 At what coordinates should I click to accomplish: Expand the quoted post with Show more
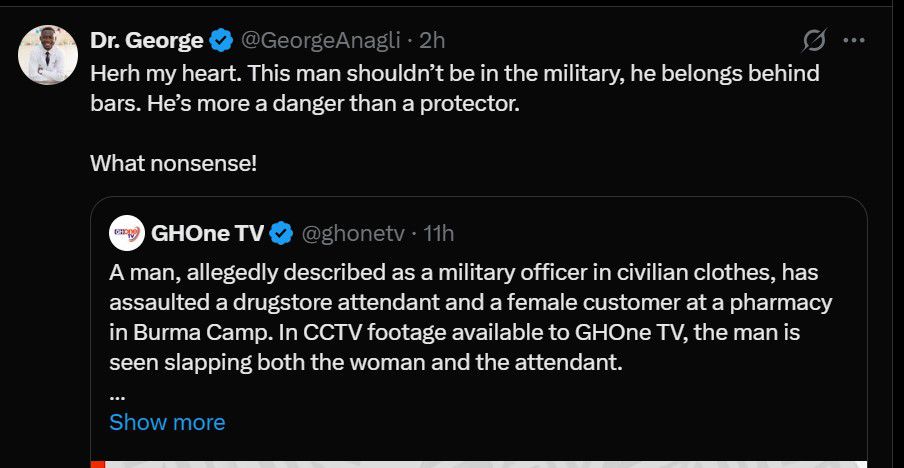click(x=167, y=422)
